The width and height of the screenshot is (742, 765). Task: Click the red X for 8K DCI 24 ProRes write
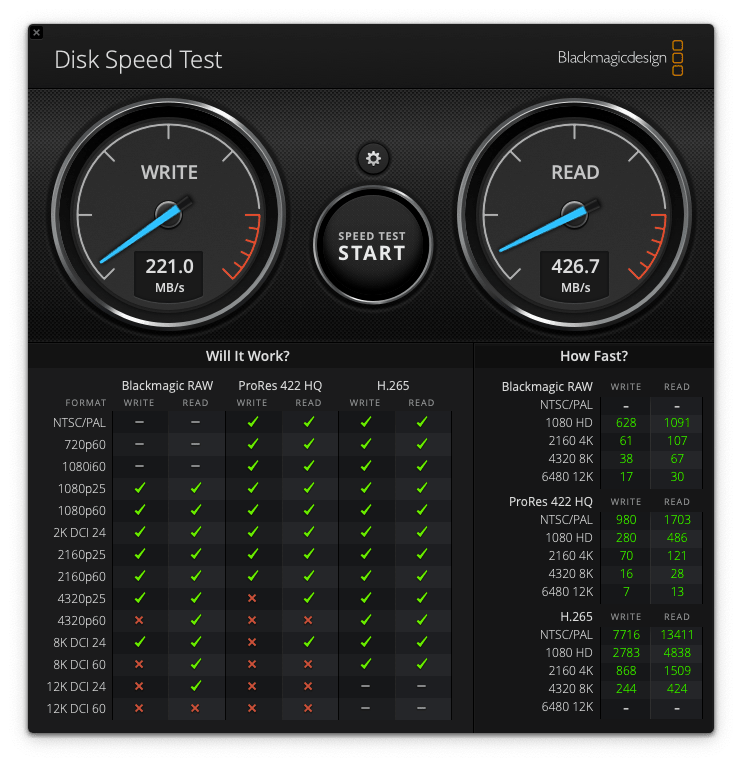point(252,642)
